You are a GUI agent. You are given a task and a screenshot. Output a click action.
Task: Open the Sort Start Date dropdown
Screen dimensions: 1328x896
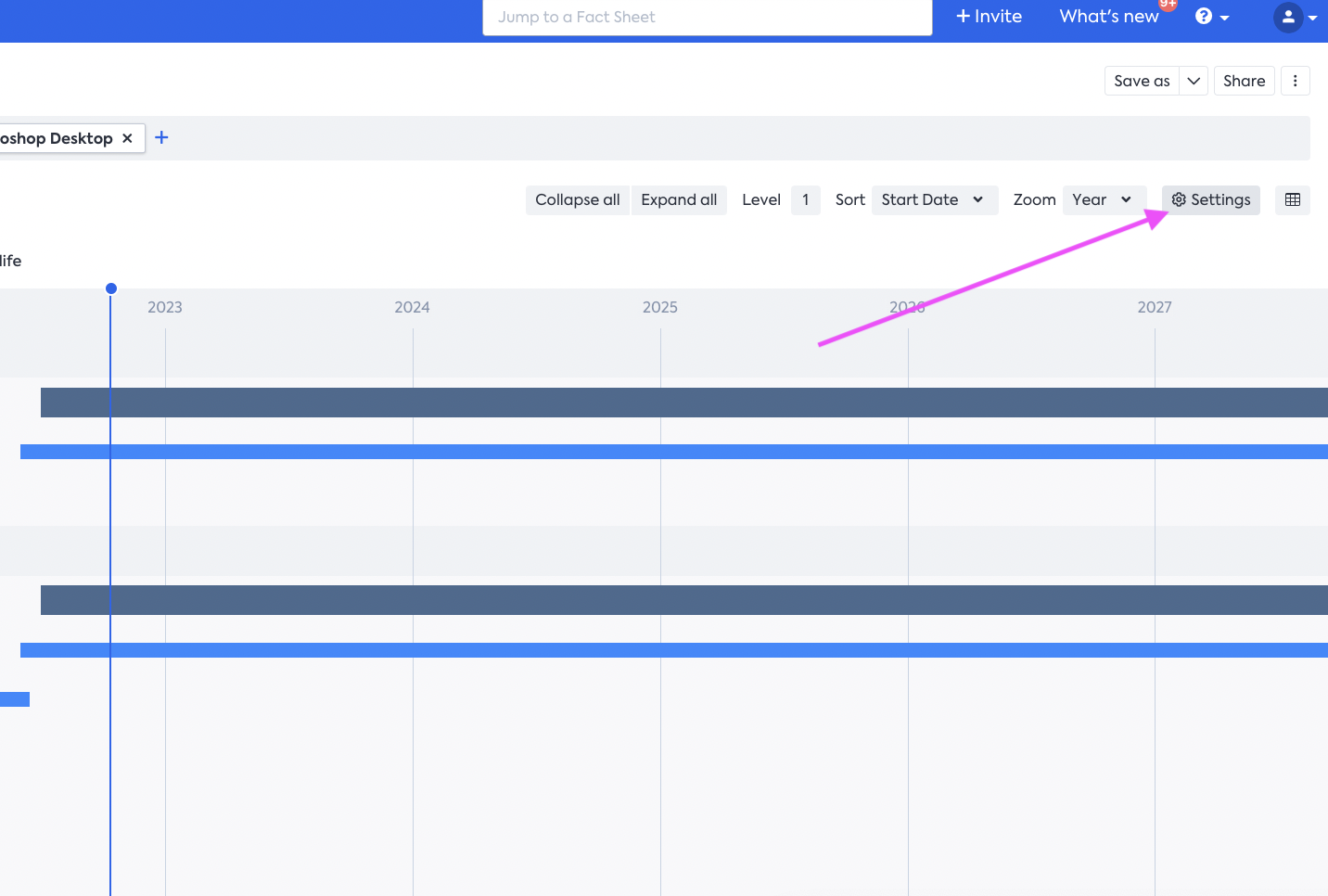point(934,199)
